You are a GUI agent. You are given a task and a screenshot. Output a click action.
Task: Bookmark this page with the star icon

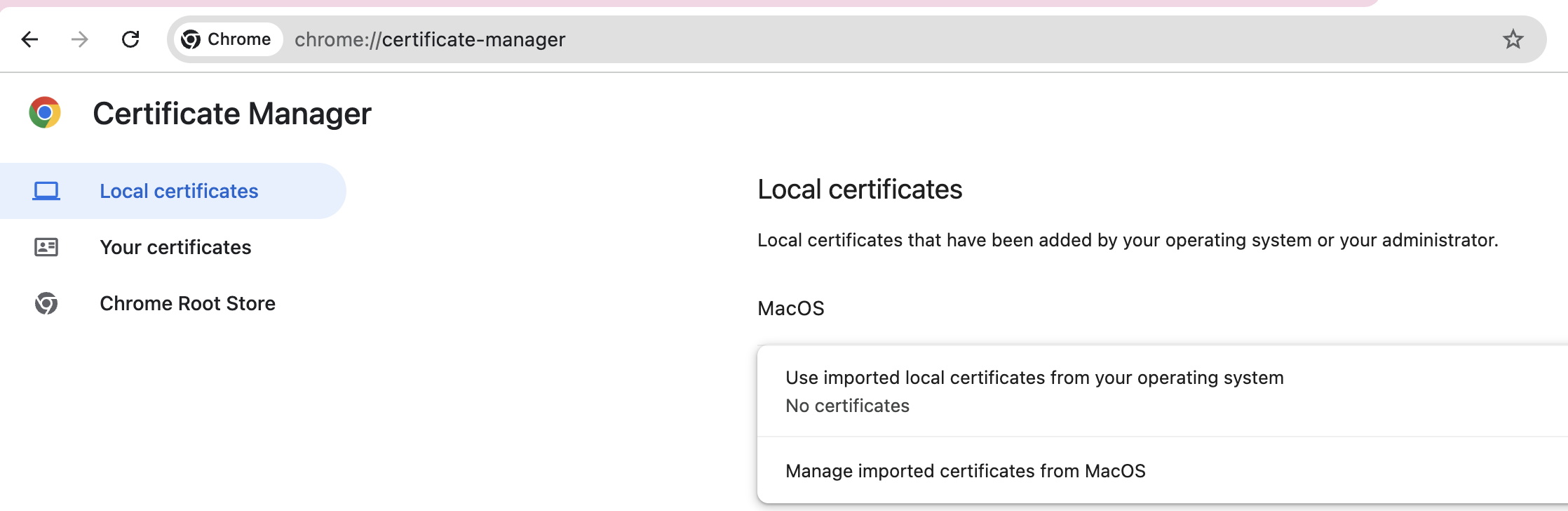point(1513,39)
